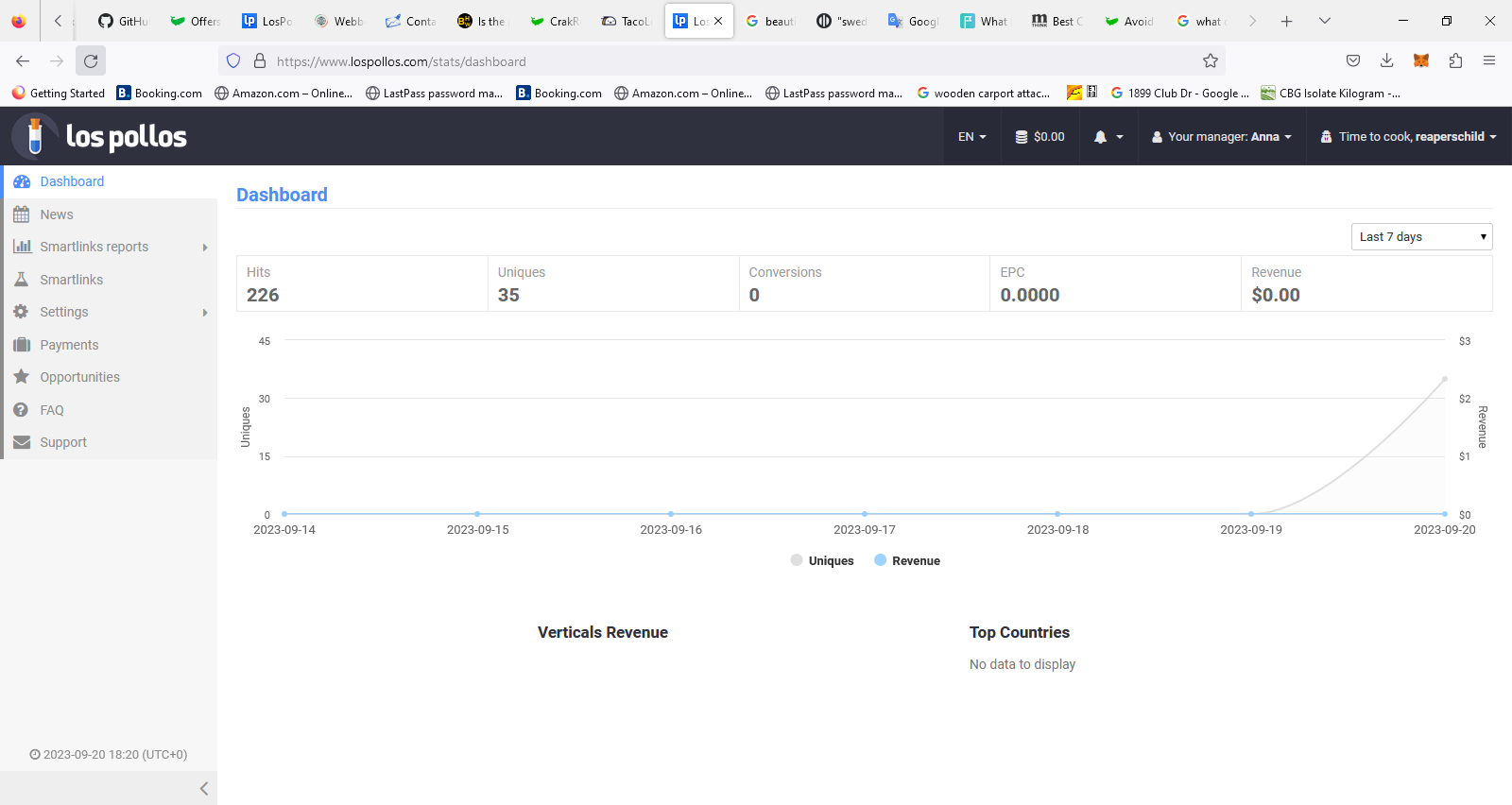Switch to the Taco browser tab
Screen dimensions: 1512x805
tap(627, 21)
